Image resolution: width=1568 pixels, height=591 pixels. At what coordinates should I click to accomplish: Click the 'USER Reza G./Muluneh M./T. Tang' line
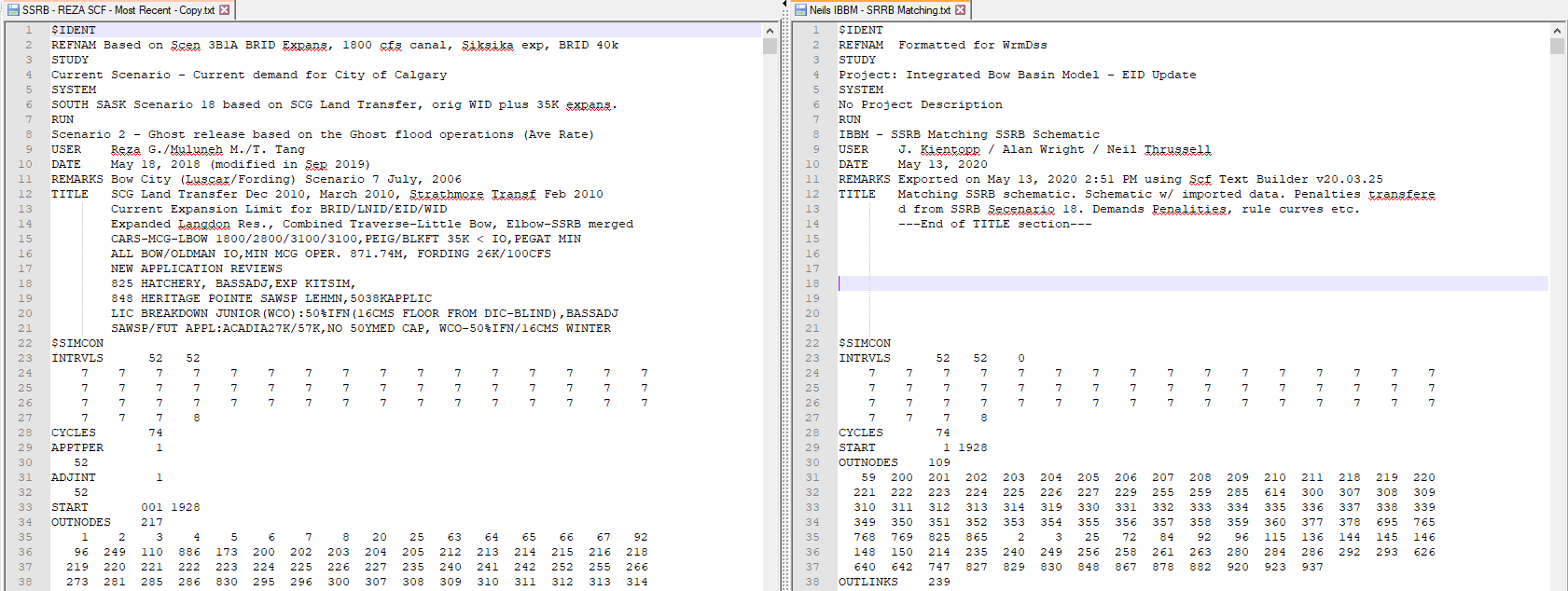[178, 149]
